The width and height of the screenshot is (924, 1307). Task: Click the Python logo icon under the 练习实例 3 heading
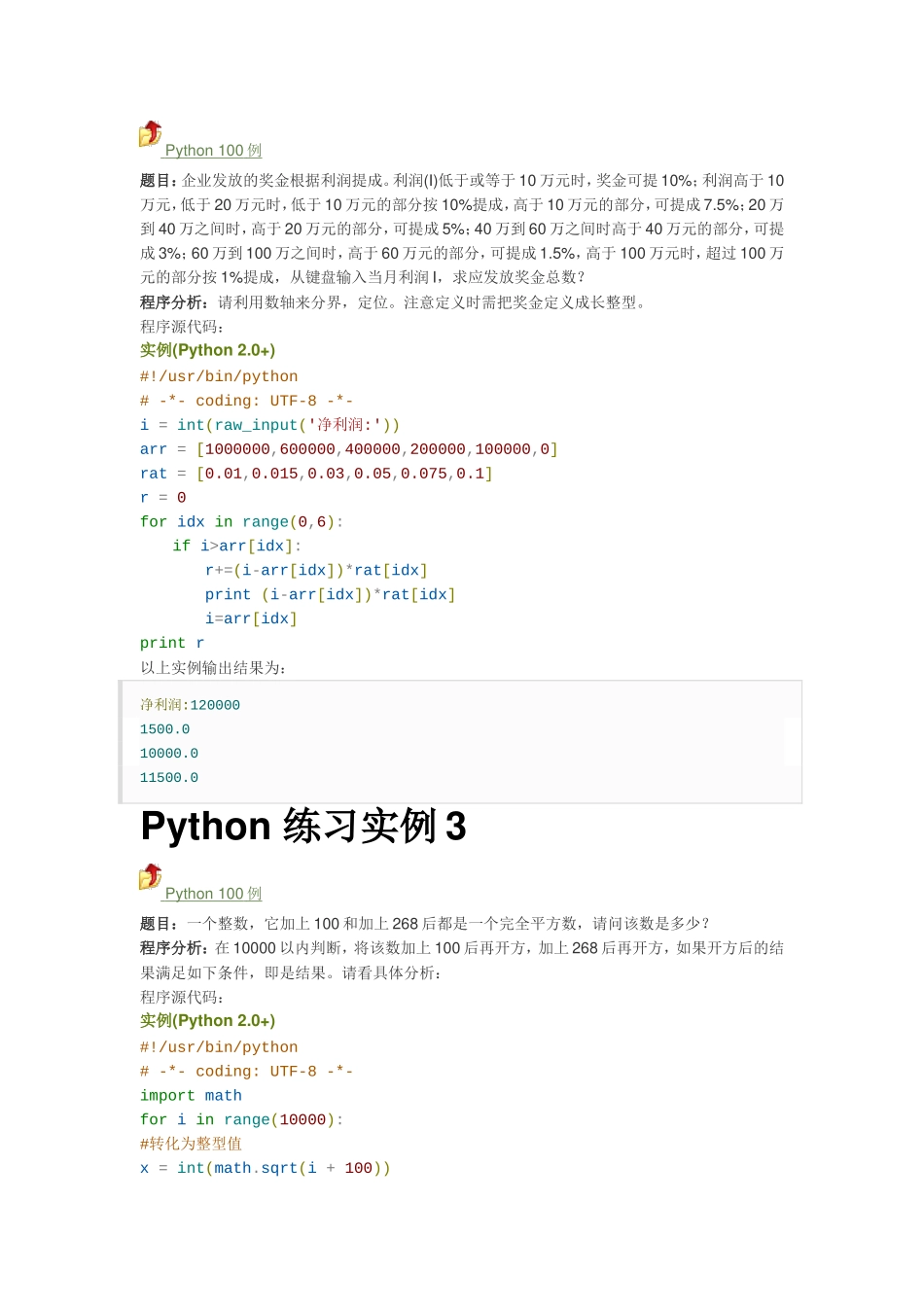[150, 877]
